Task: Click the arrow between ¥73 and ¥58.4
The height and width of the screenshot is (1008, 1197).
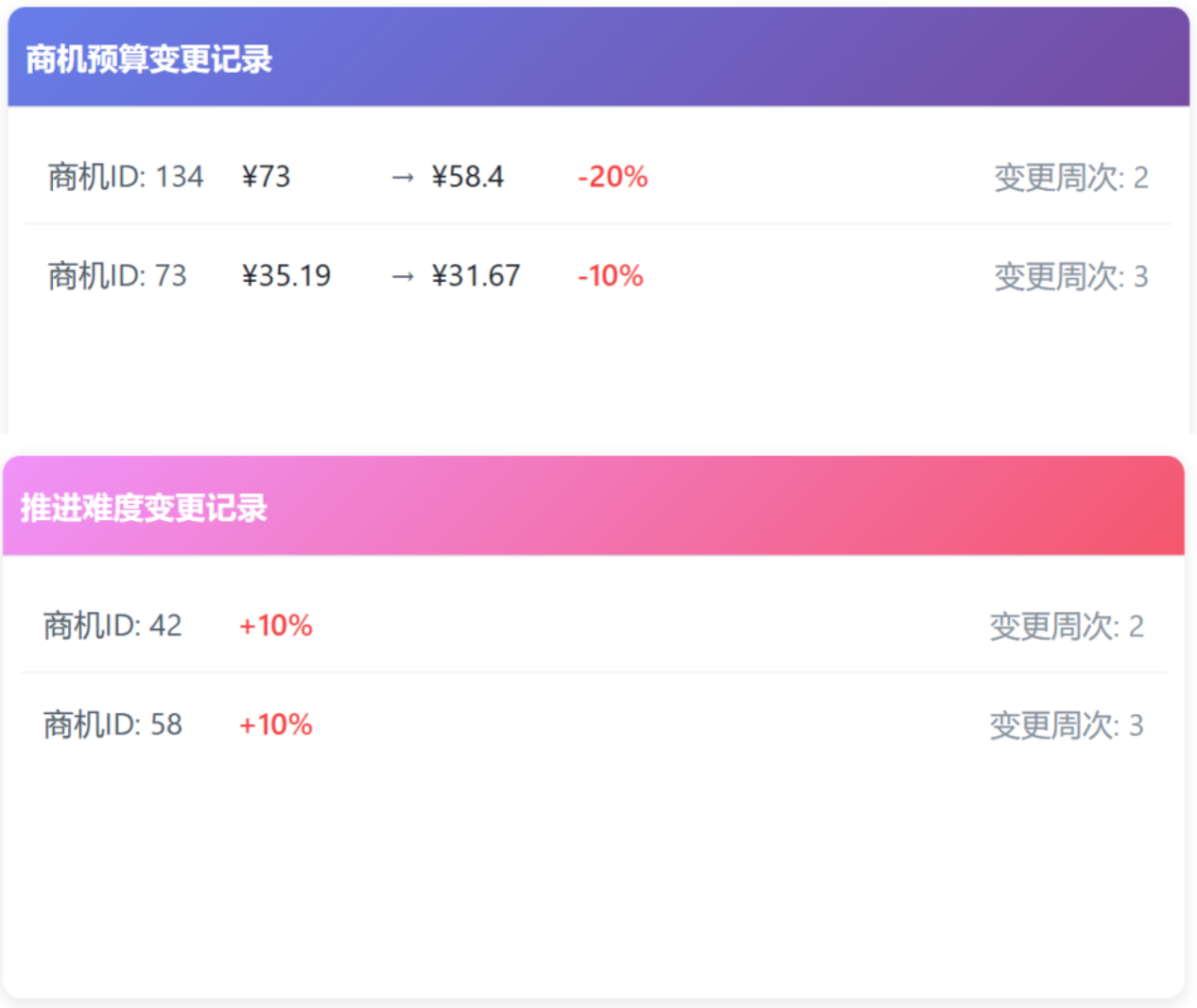Action: 403,177
